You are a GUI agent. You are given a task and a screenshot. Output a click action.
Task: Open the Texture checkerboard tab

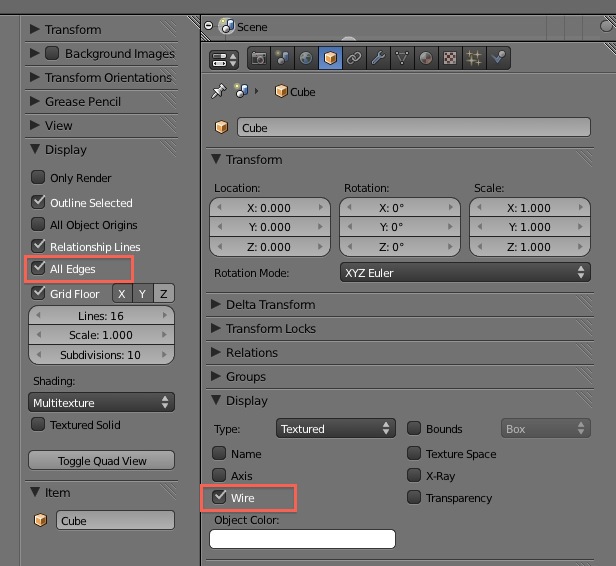(x=450, y=58)
